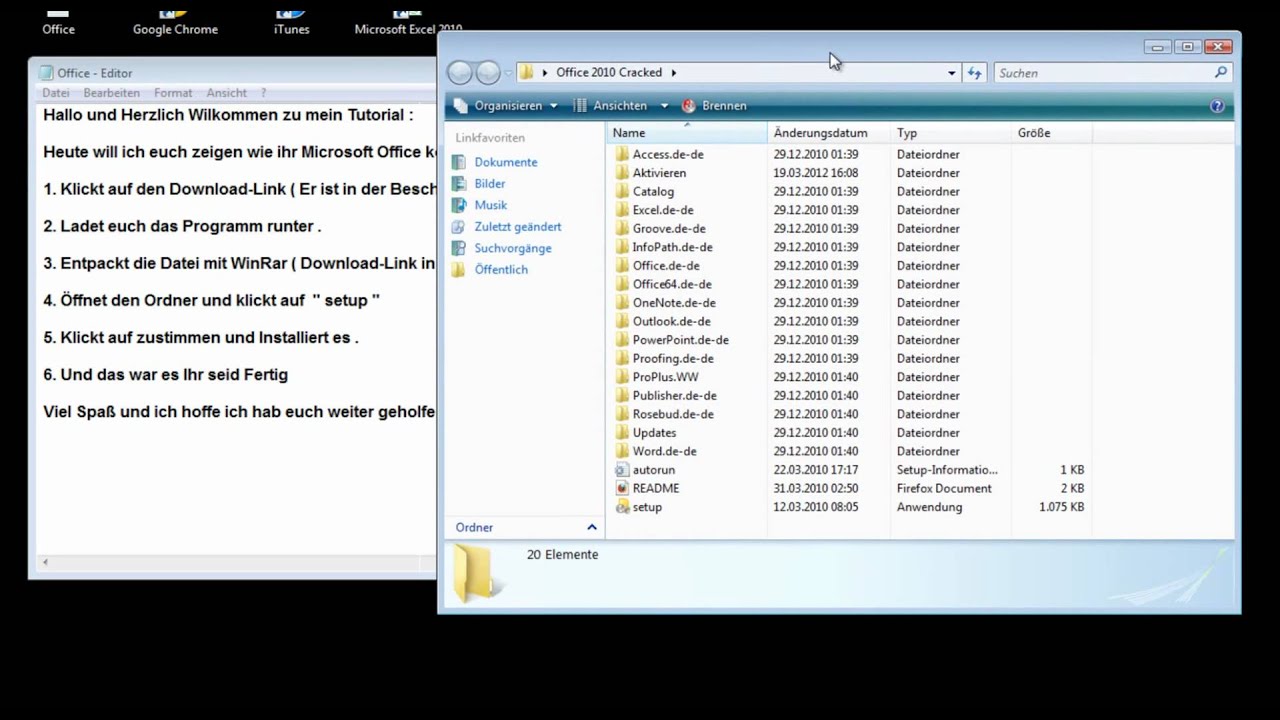Go forward with Explorer forward arrow

click(x=488, y=72)
